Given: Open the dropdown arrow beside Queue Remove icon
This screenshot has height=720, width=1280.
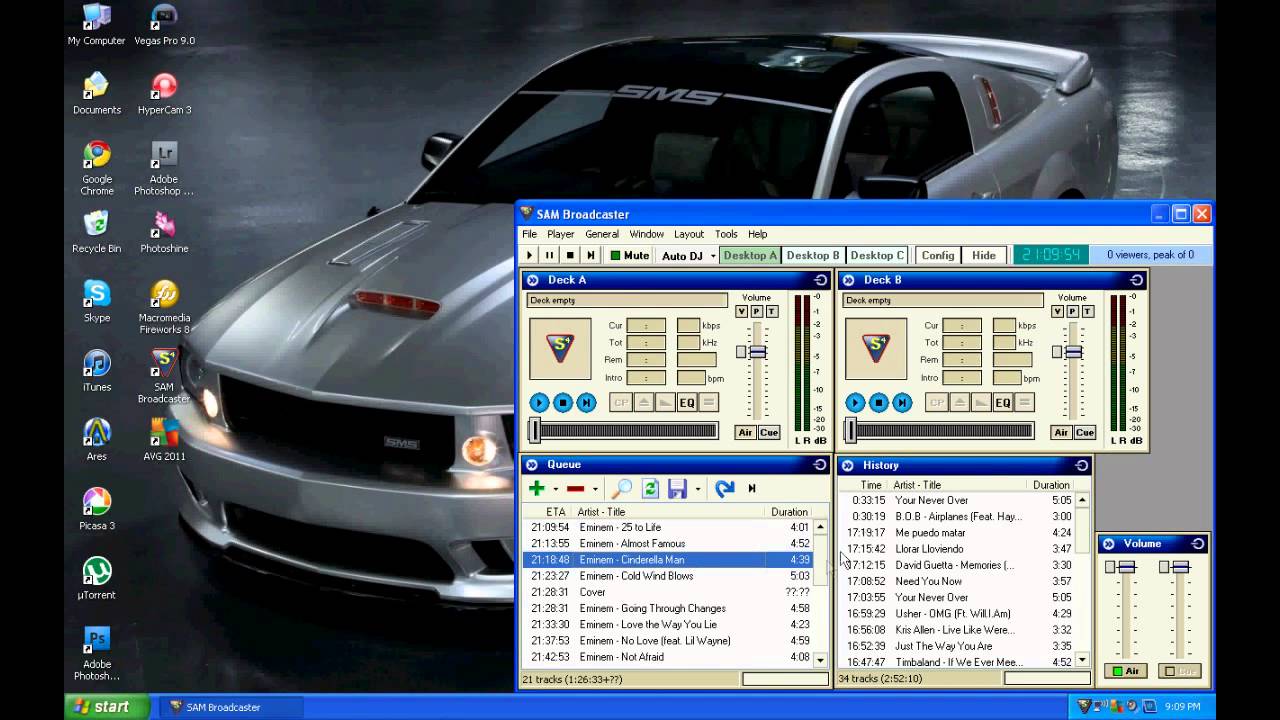Looking at the screenshot, I should pyautogui.click(x=594, y=489).
